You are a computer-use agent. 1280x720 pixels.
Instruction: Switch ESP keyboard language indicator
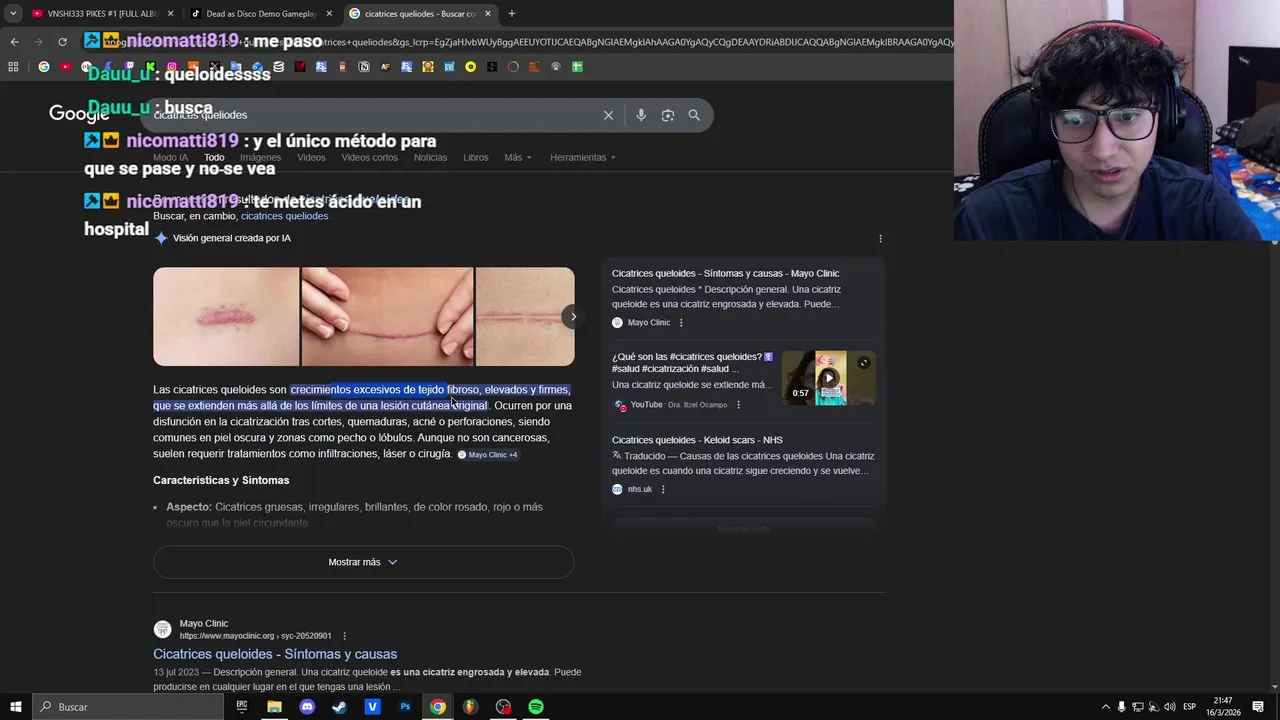point(1192,707)
